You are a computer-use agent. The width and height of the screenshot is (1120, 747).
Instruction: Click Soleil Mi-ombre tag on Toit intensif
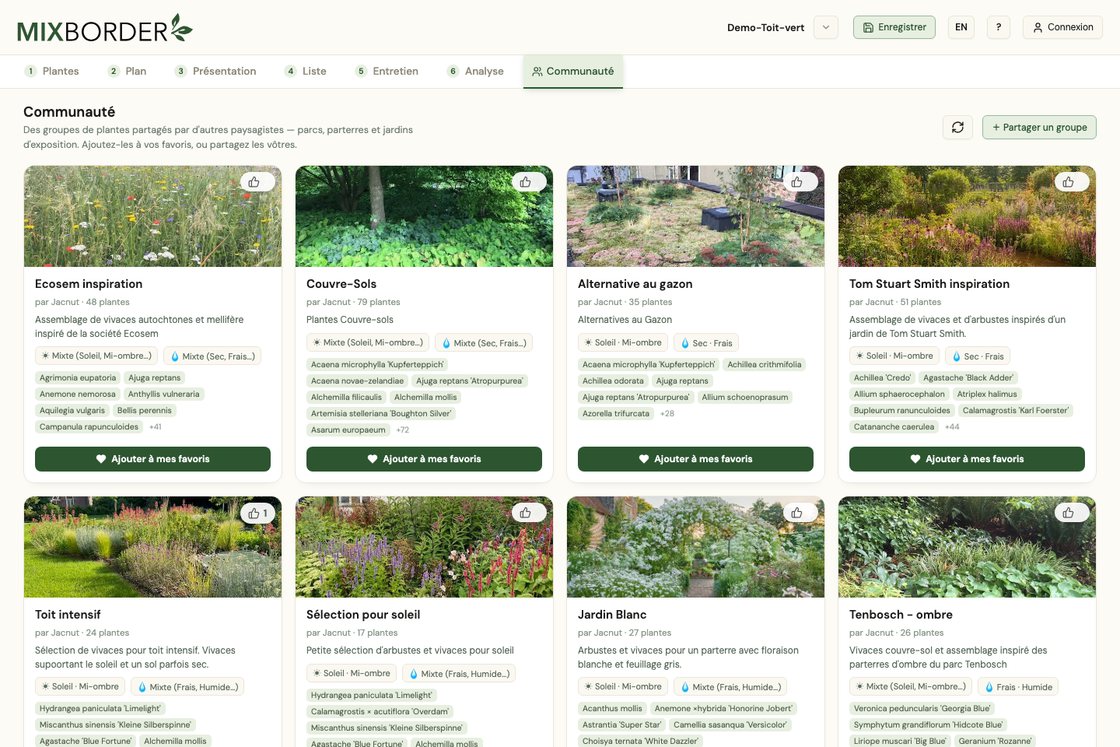point(80,686)
